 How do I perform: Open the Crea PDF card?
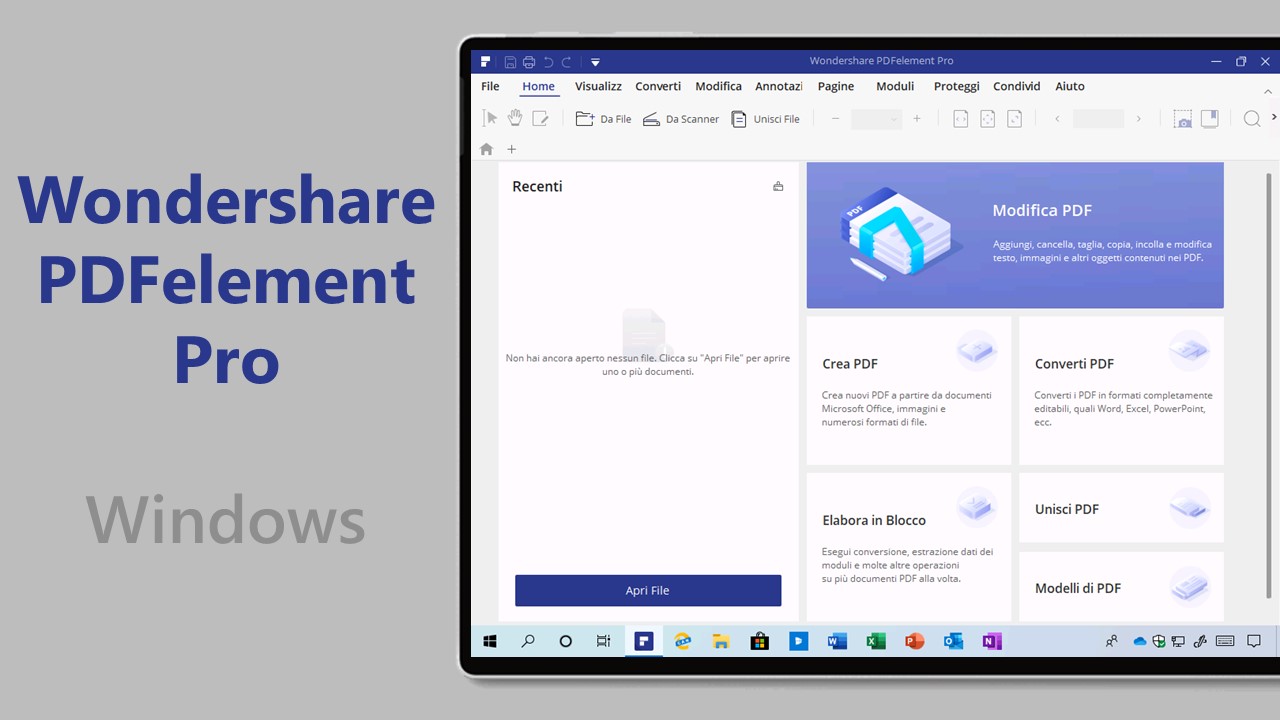[909, 391]
